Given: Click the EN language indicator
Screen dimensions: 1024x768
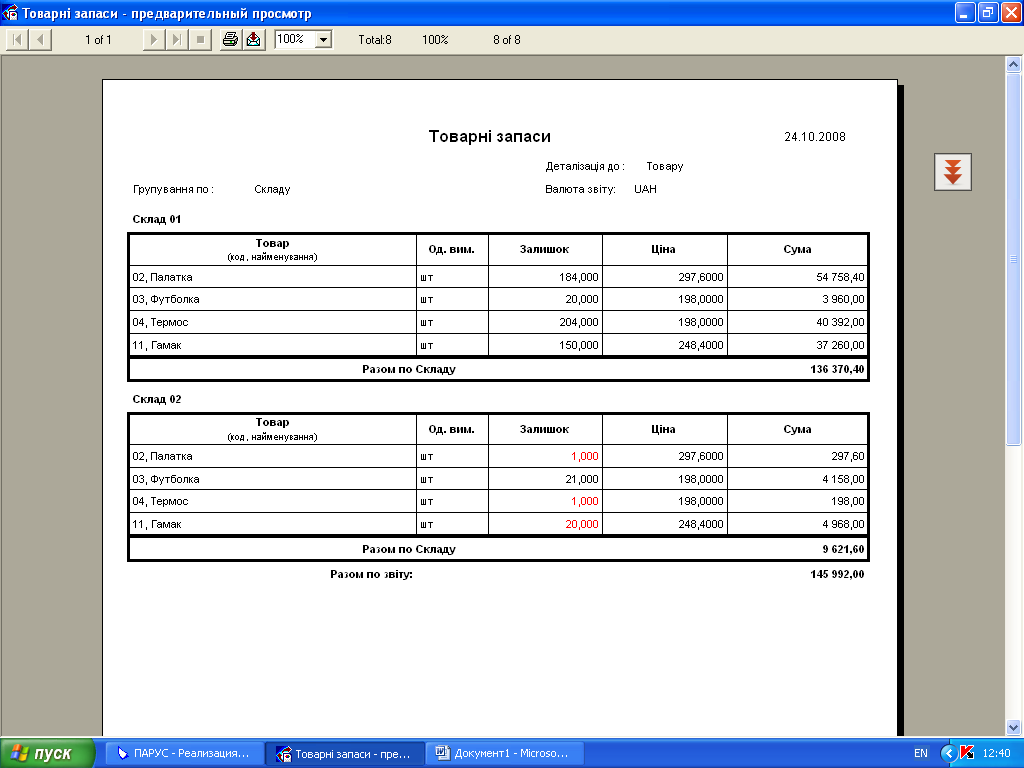Looking at the screenshot, I should click(921, 753).
